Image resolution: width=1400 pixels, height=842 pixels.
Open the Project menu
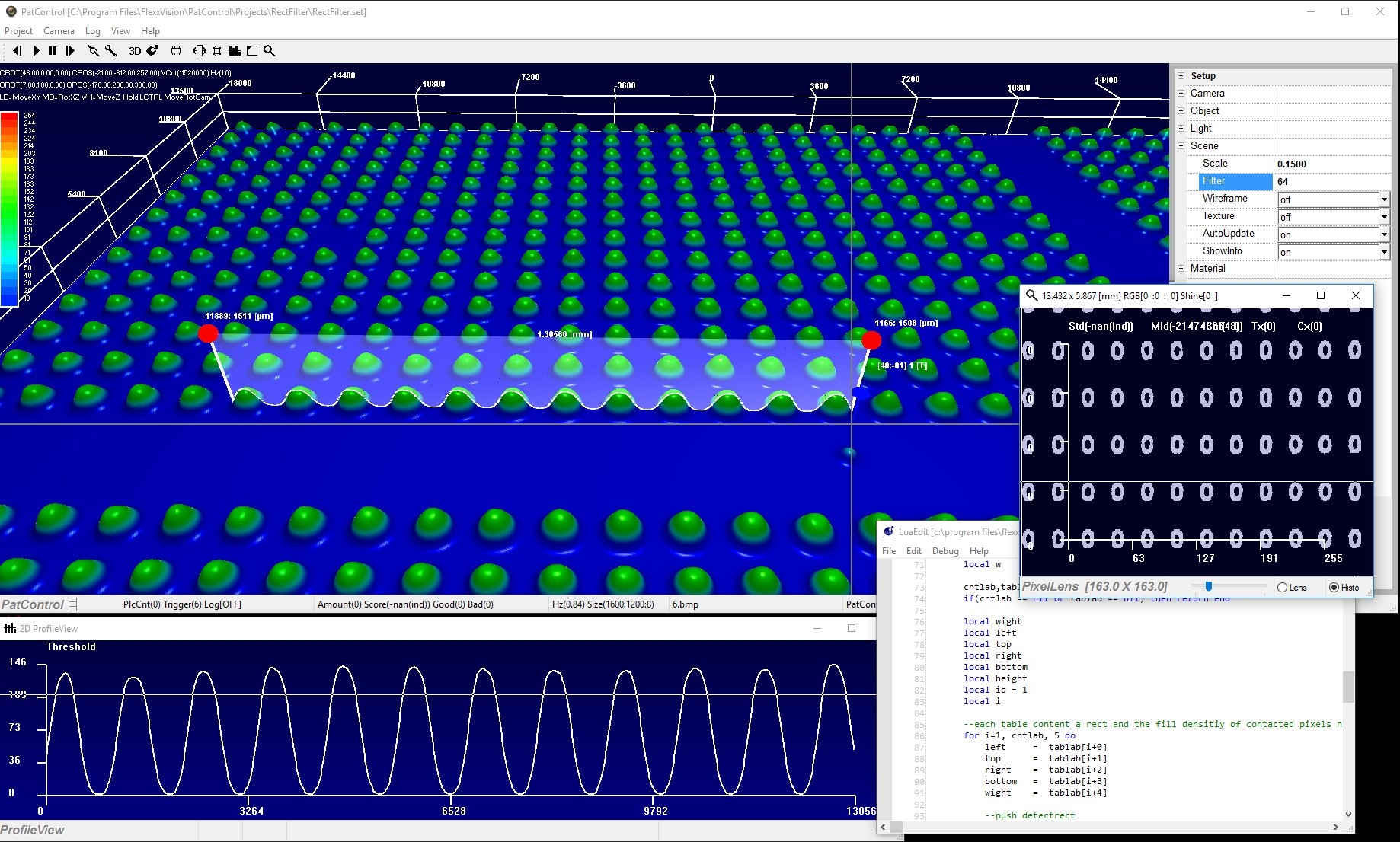click(18, 31)
